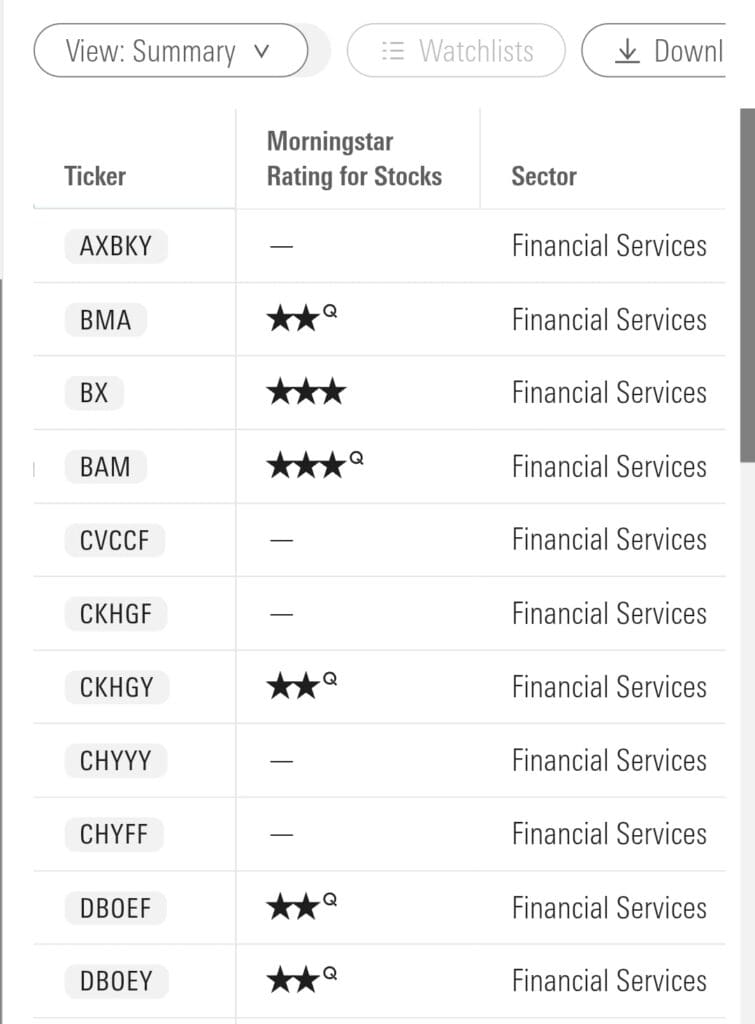
Task: Select the BX ticker badge
Action: tap(94, 393)
